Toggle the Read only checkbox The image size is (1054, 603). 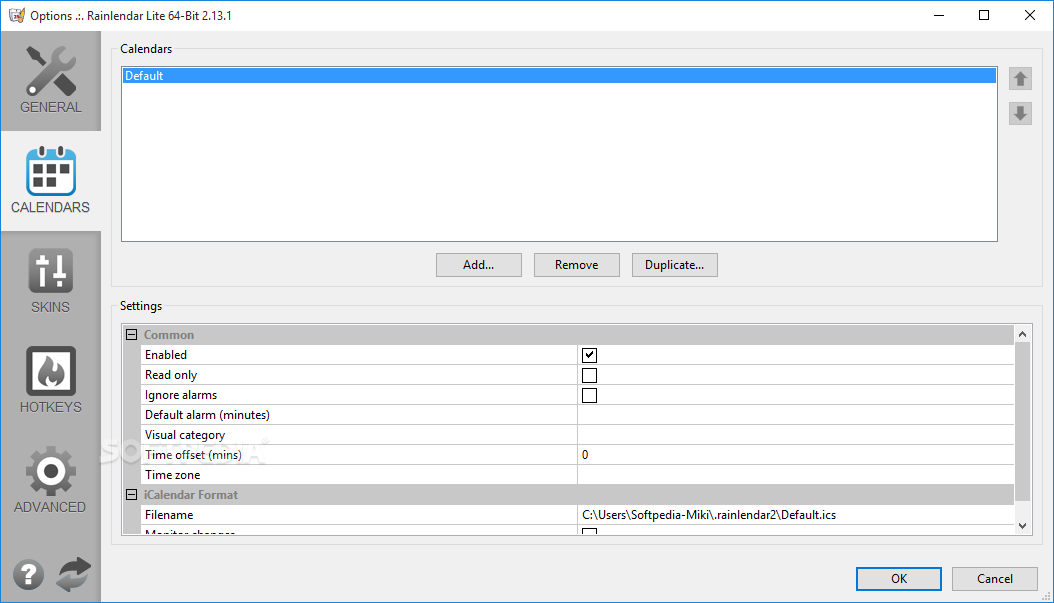click(590, 375)
